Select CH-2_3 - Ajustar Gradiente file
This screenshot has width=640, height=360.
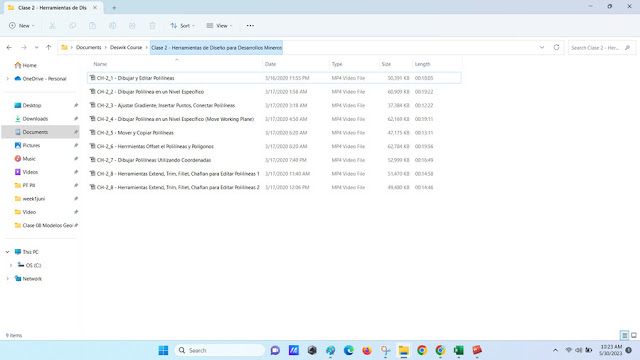tap(274, 105)
